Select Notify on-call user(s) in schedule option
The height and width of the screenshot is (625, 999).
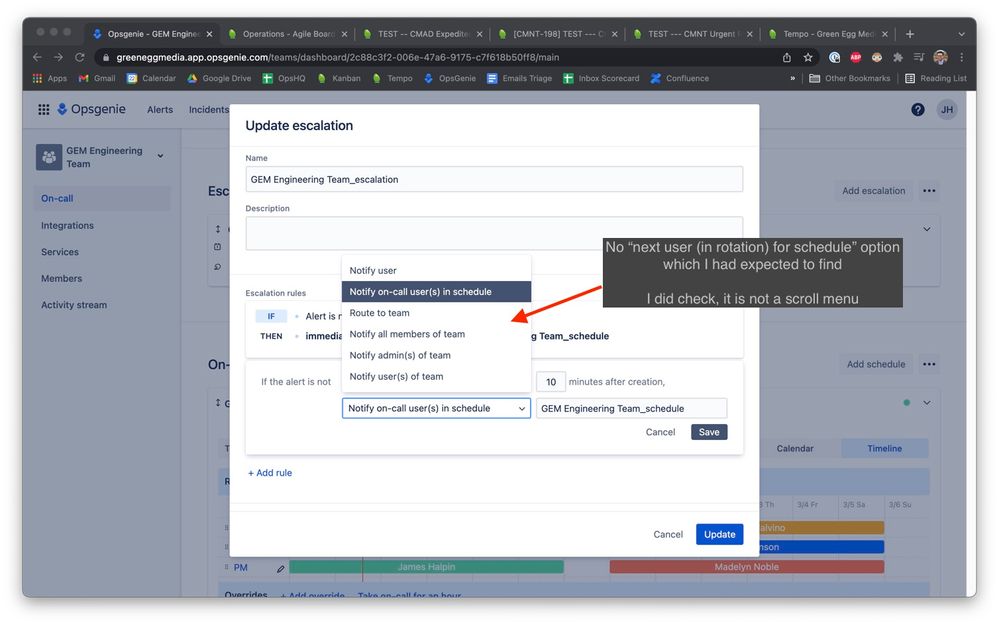(x=436, y=292)
